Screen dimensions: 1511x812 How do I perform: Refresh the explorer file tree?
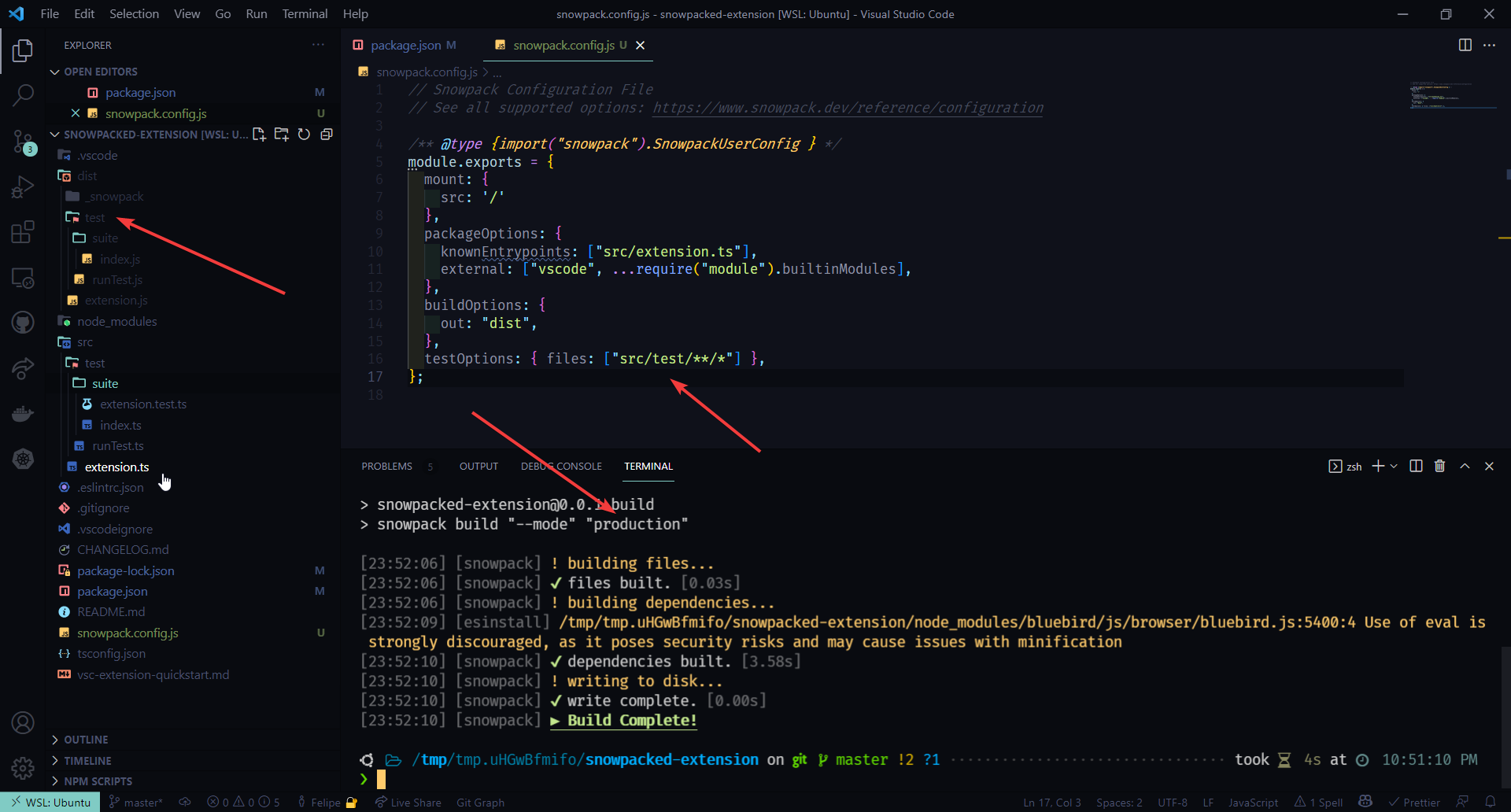304,135
